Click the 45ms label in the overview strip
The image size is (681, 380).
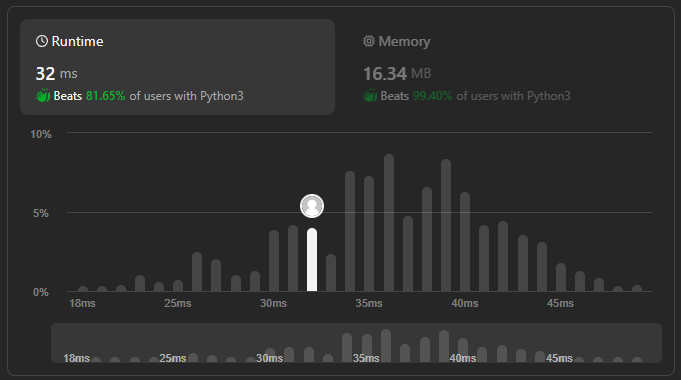[559, 358]
